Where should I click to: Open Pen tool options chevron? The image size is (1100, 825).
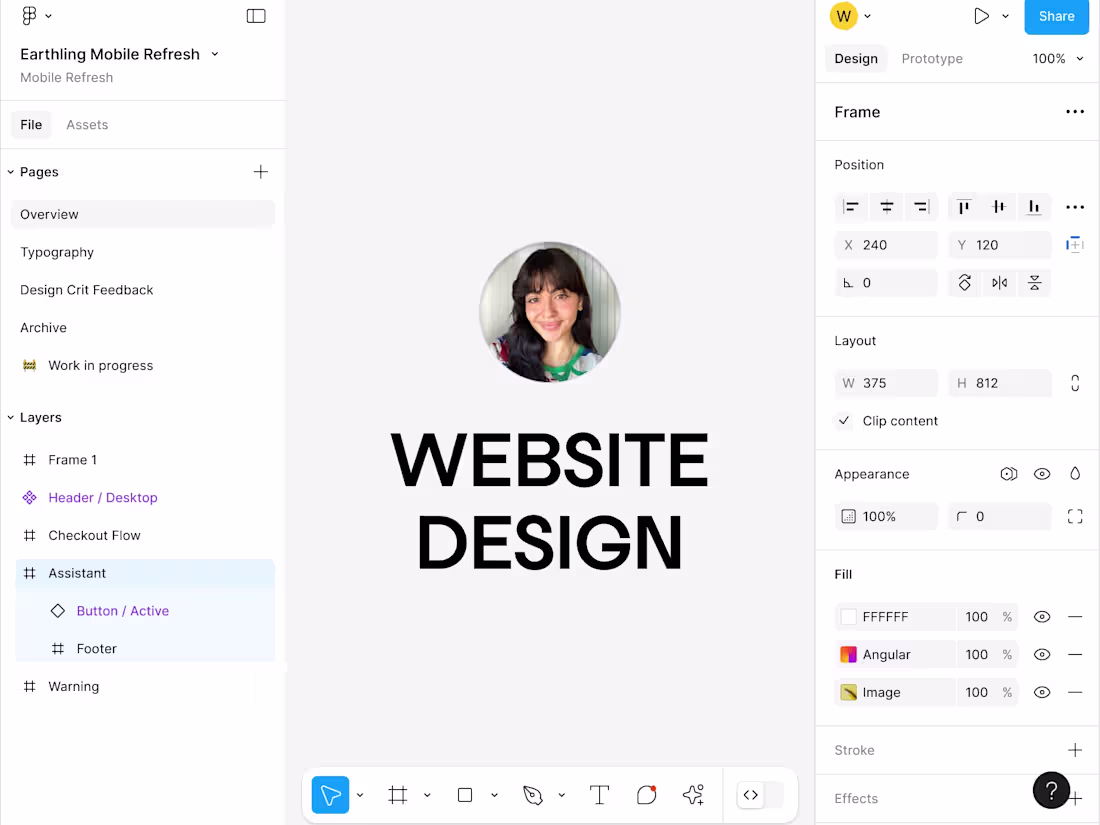tap(561, 795)
